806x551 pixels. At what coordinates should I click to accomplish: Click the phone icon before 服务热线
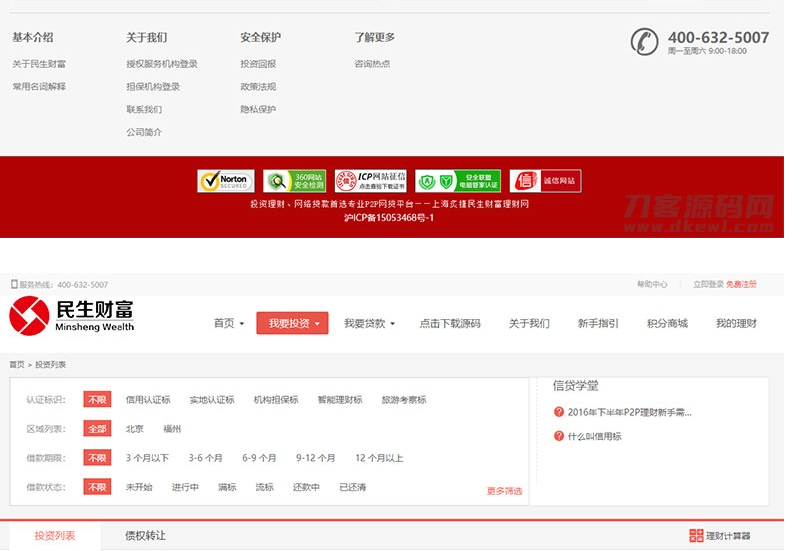coord(14,284)
